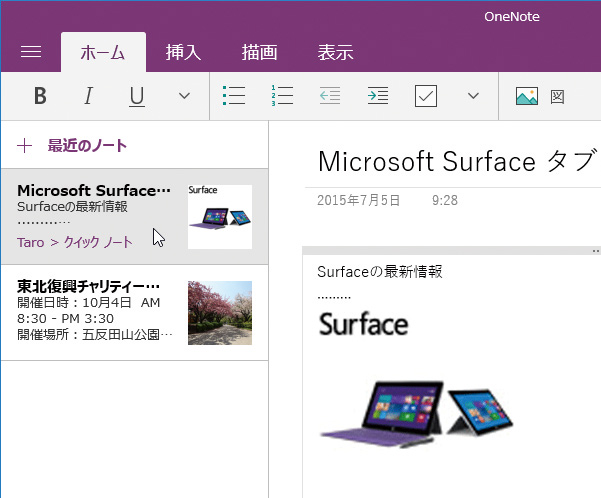Select the Surface tablets image in note
This screenshot has width=601, height=498.
[x=417, y=414]
